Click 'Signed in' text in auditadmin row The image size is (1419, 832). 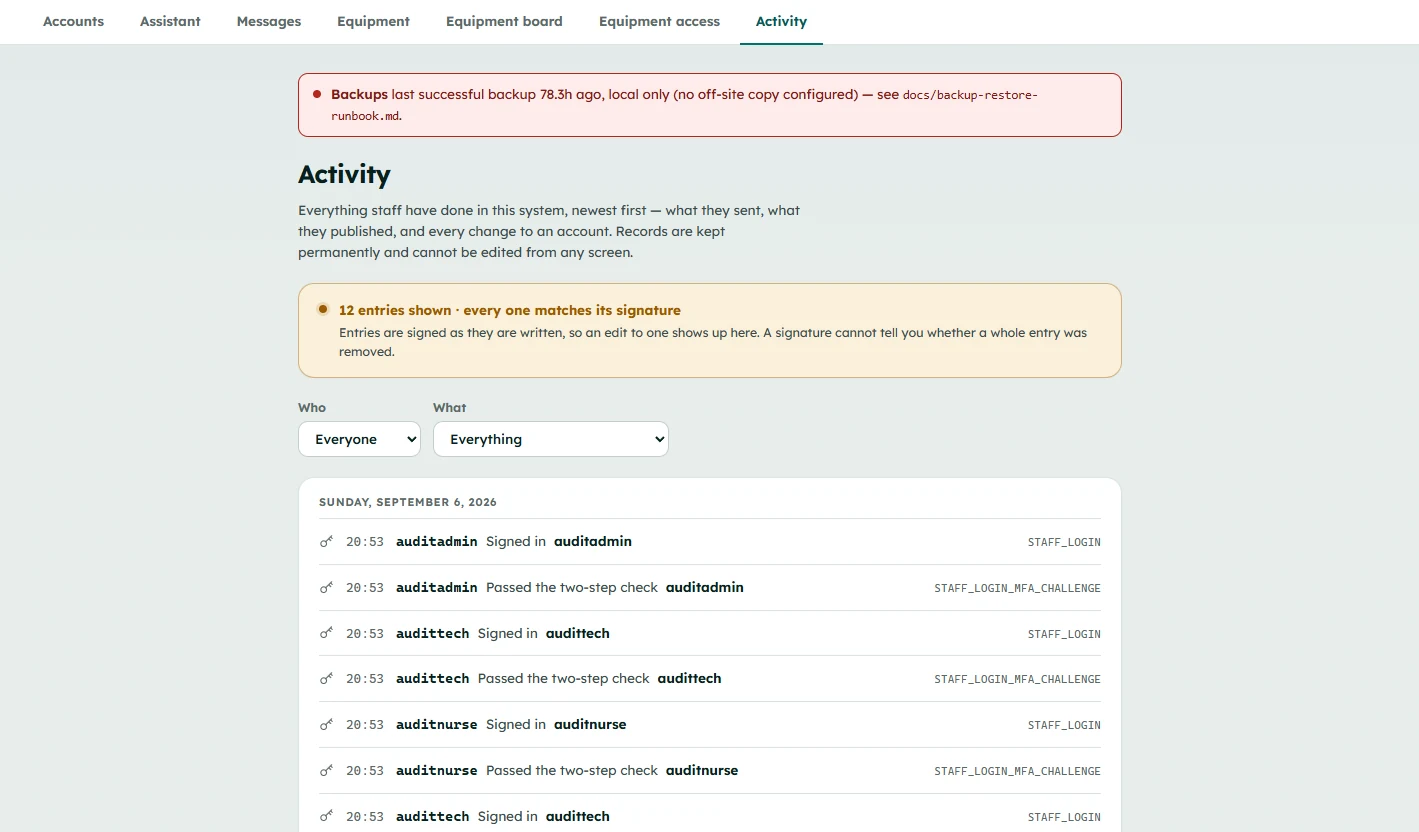(516, 541)
